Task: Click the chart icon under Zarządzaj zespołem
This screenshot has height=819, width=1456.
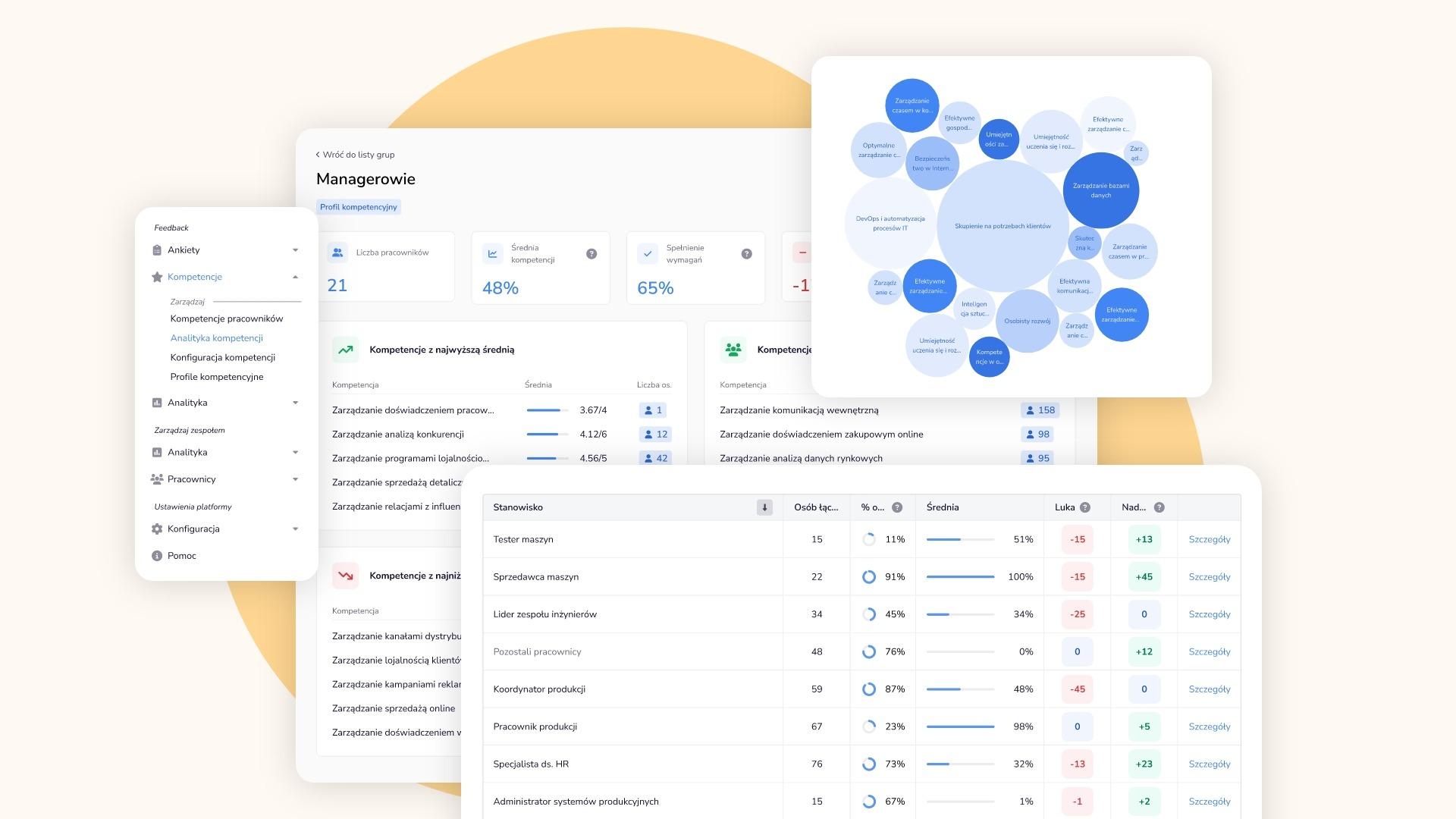Action: pyautogui.click(x=157, y=453)
